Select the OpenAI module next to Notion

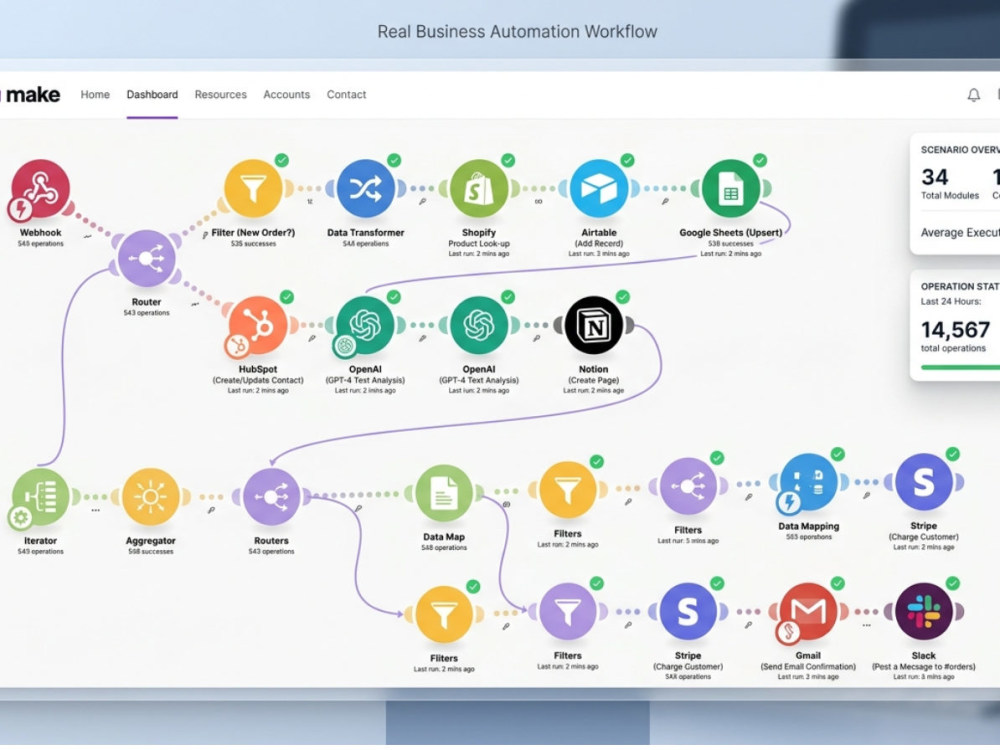479,325
